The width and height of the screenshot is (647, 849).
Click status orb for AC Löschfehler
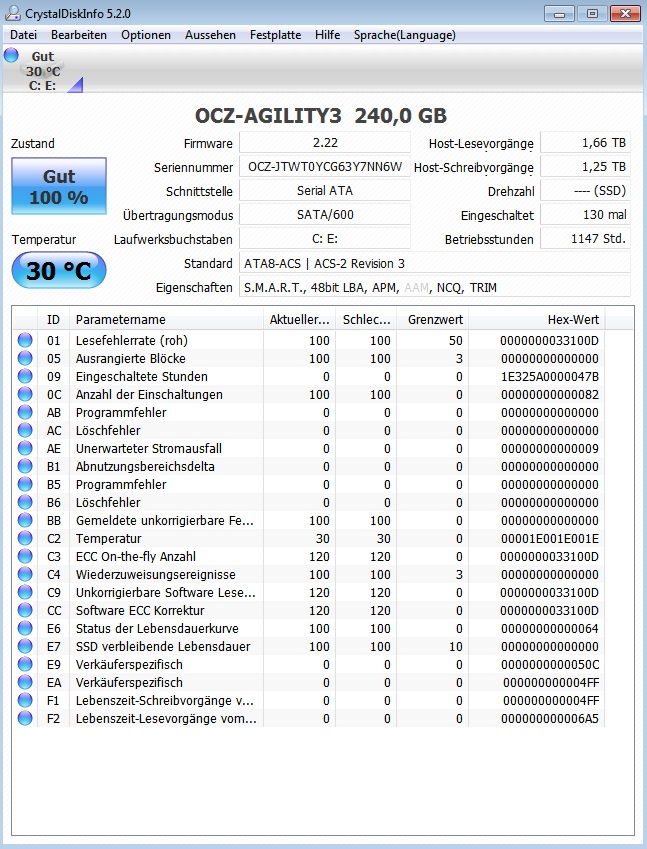(x=25, y=430)
